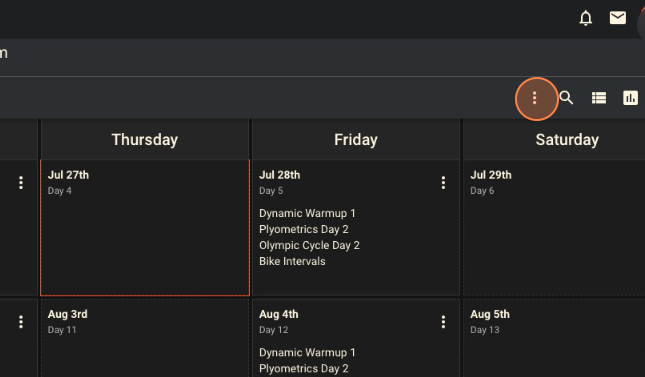Open Jul 28th day options menu
Image resolution: width=645 pixels, height=377 pixels.
(x=443, y=183)
